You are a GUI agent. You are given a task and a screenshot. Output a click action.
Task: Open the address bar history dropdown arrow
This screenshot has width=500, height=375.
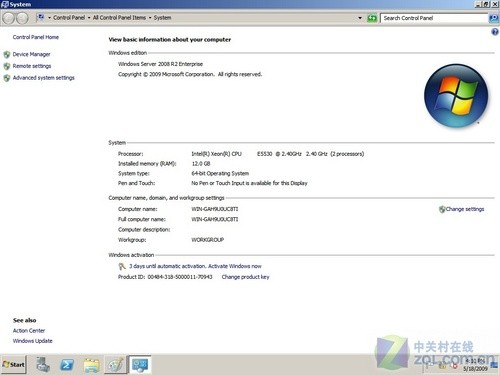[360, 18]
